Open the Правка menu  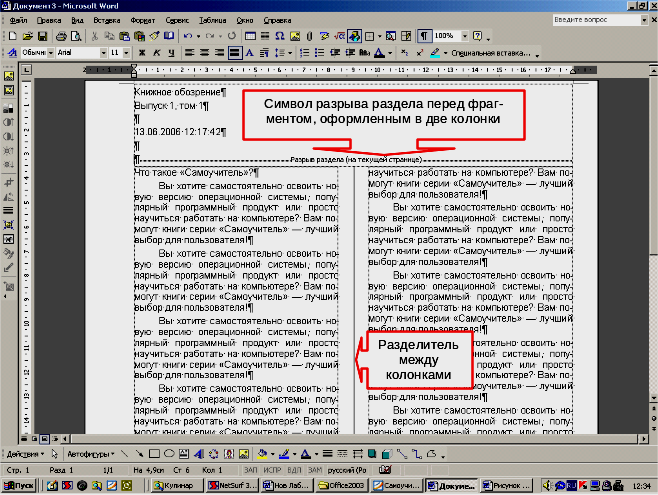pos(49,20)
